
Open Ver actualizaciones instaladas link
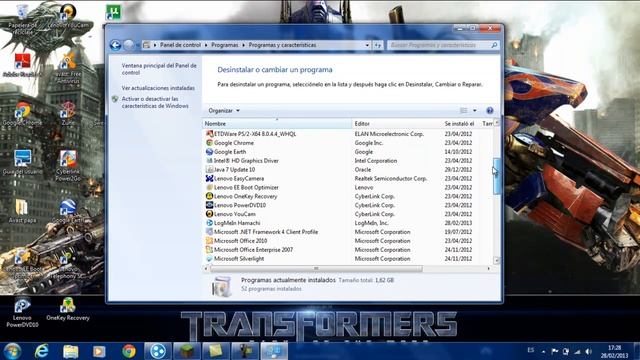coord(158,88)
